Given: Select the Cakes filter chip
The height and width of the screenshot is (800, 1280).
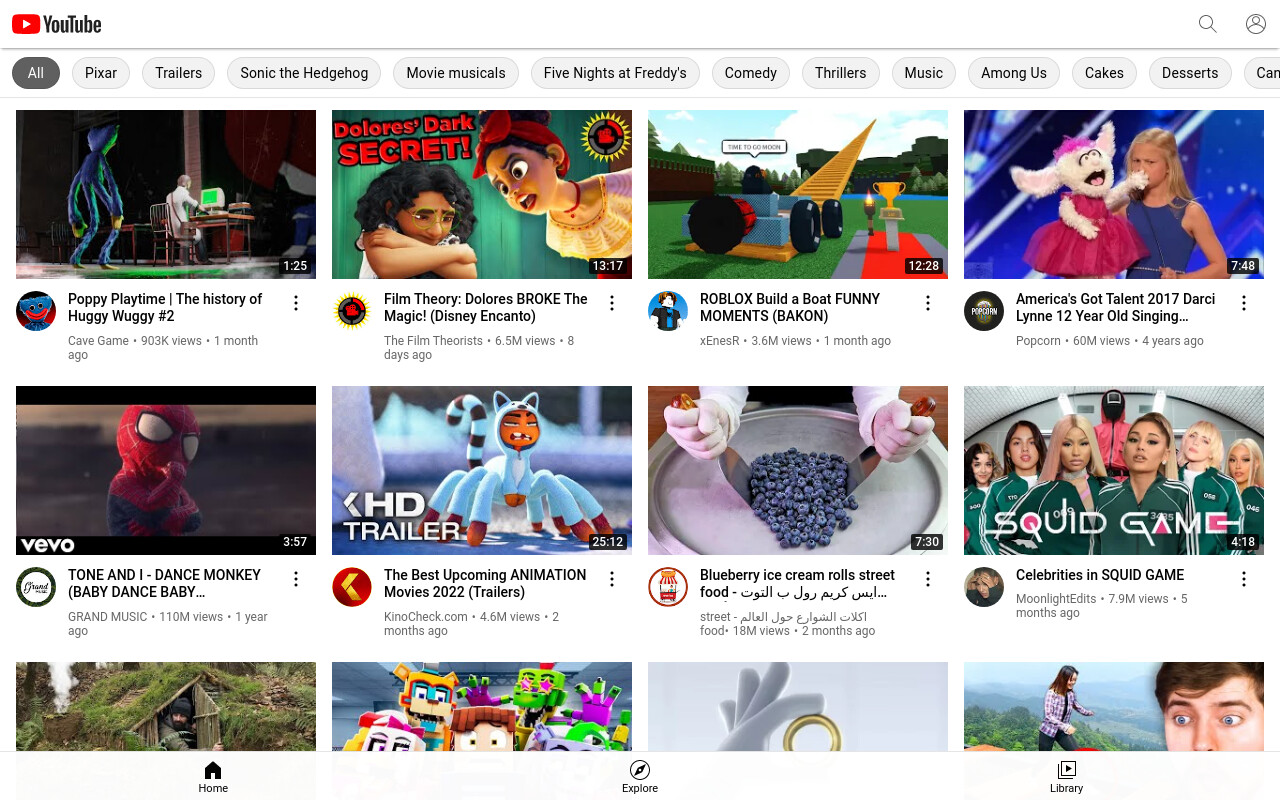Looking at the screenshot, I should [1105, 73].
